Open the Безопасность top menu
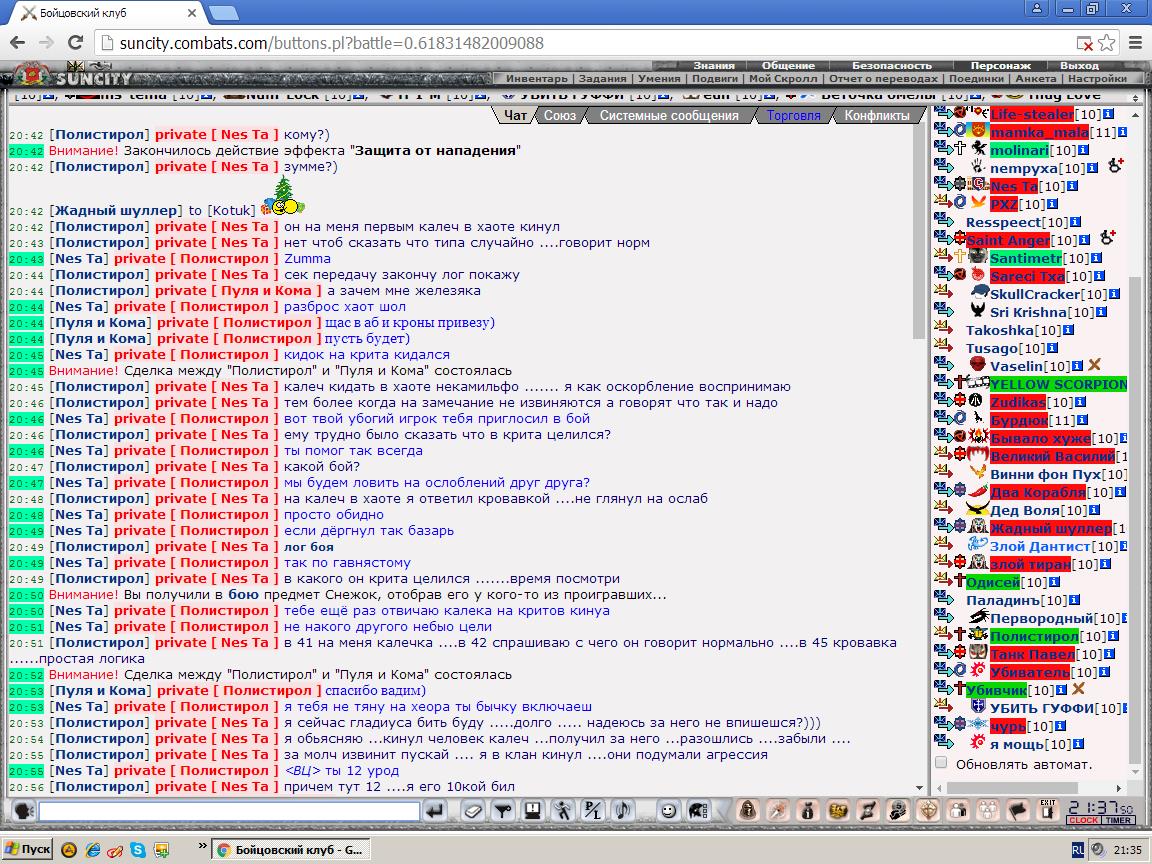 [891, 65]
